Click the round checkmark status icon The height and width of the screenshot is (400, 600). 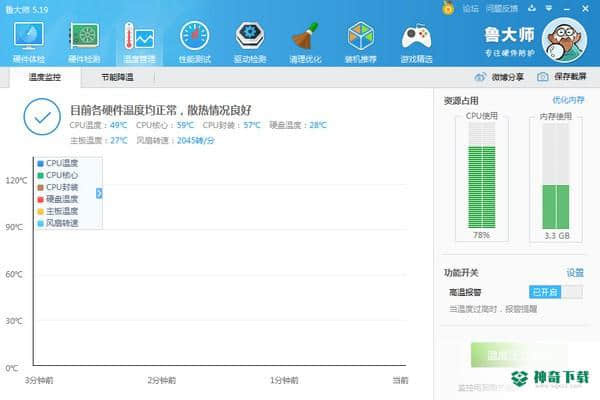pyautogui.click(x=42, y=117)
